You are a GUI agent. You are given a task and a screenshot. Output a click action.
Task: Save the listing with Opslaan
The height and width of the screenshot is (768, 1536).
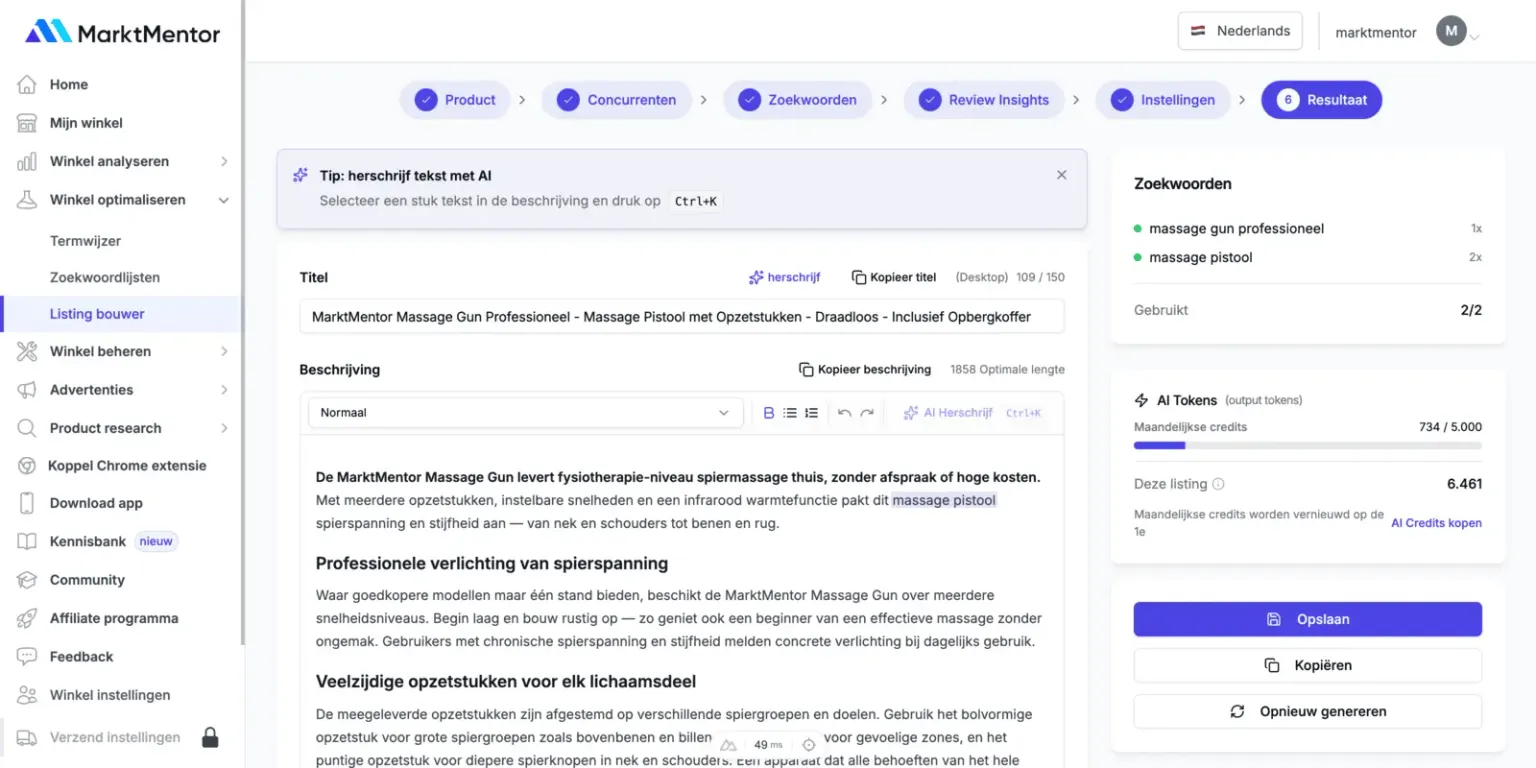coord(1308,619)
